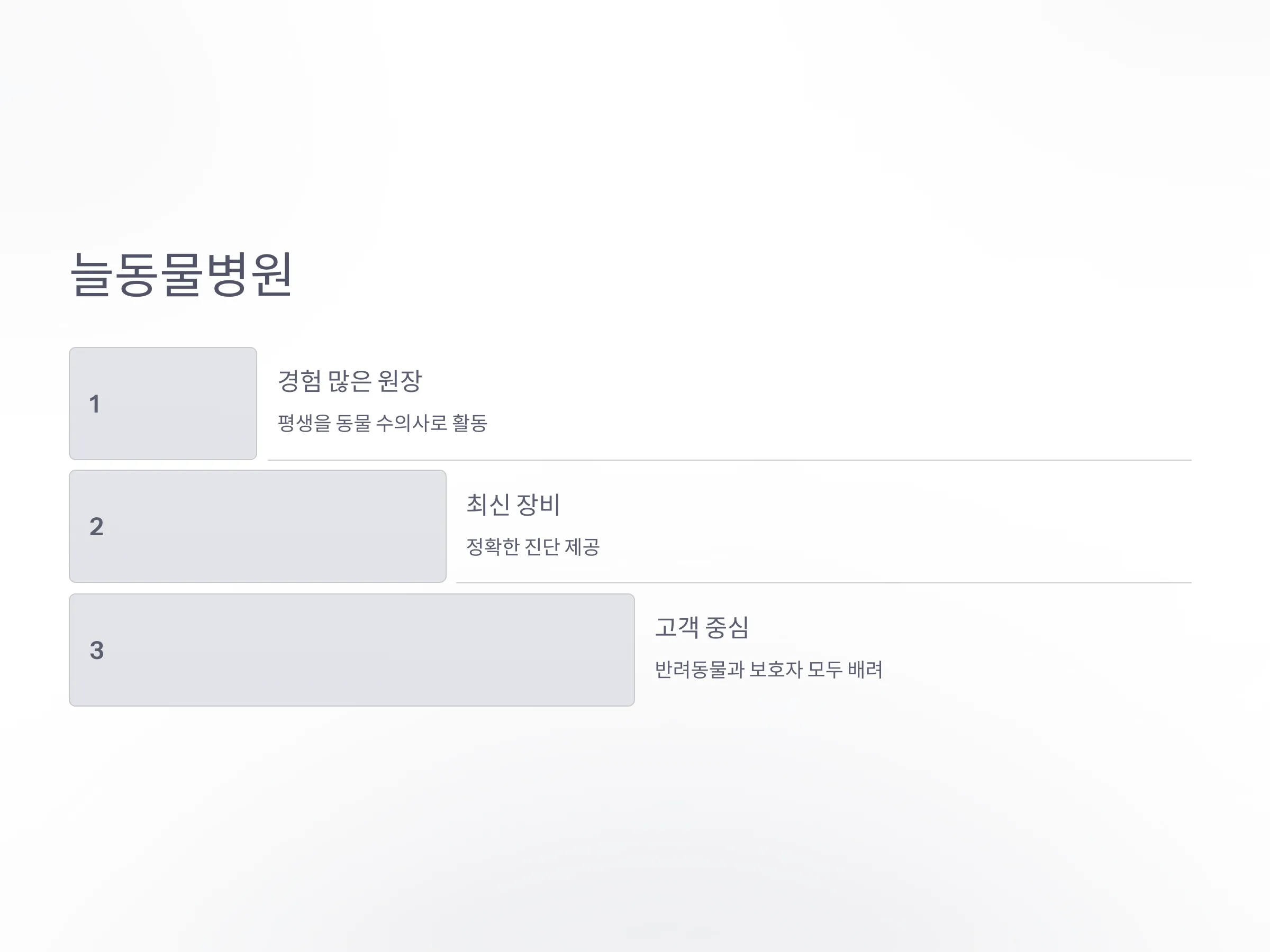The height and width of the screenshot is (952, 1270).
Task: Select the number 2 in second box
Action: [x=96, y=527]
